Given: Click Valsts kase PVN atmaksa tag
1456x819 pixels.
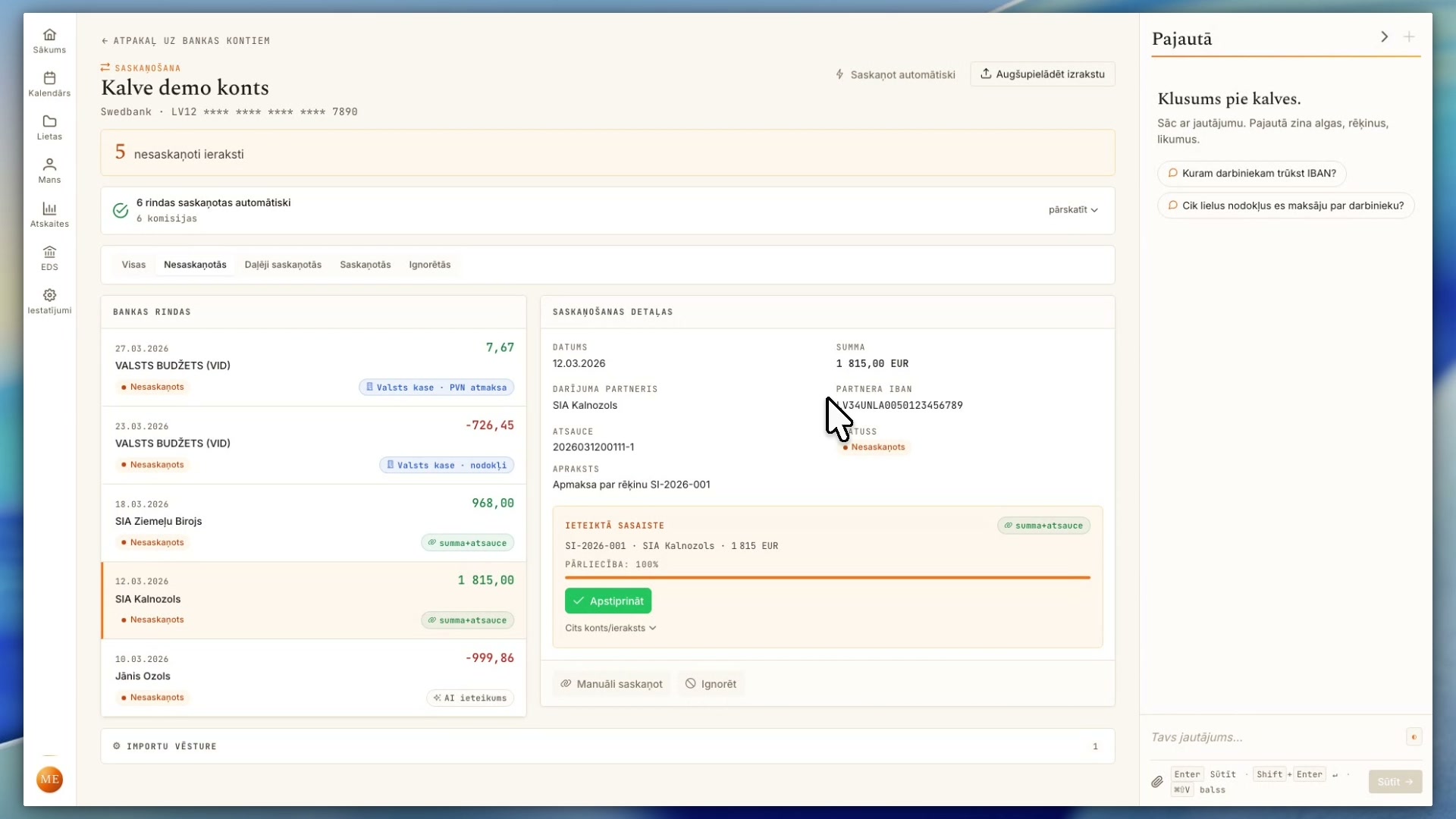Looking at the screenshot, I should click(x=437, y=388).
